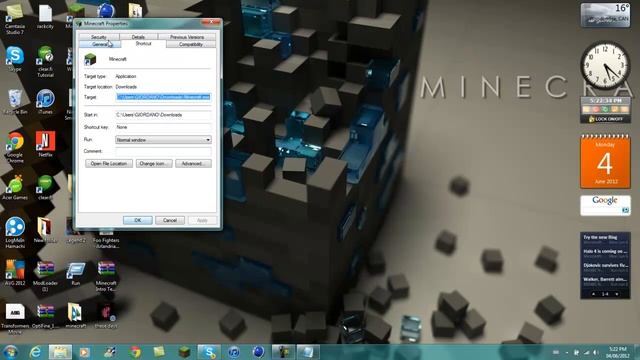The width and height of the screenshot is (640, 360).
Task: Open Sticky Notes from the taskbar
Action: click(x=159, y=352)
